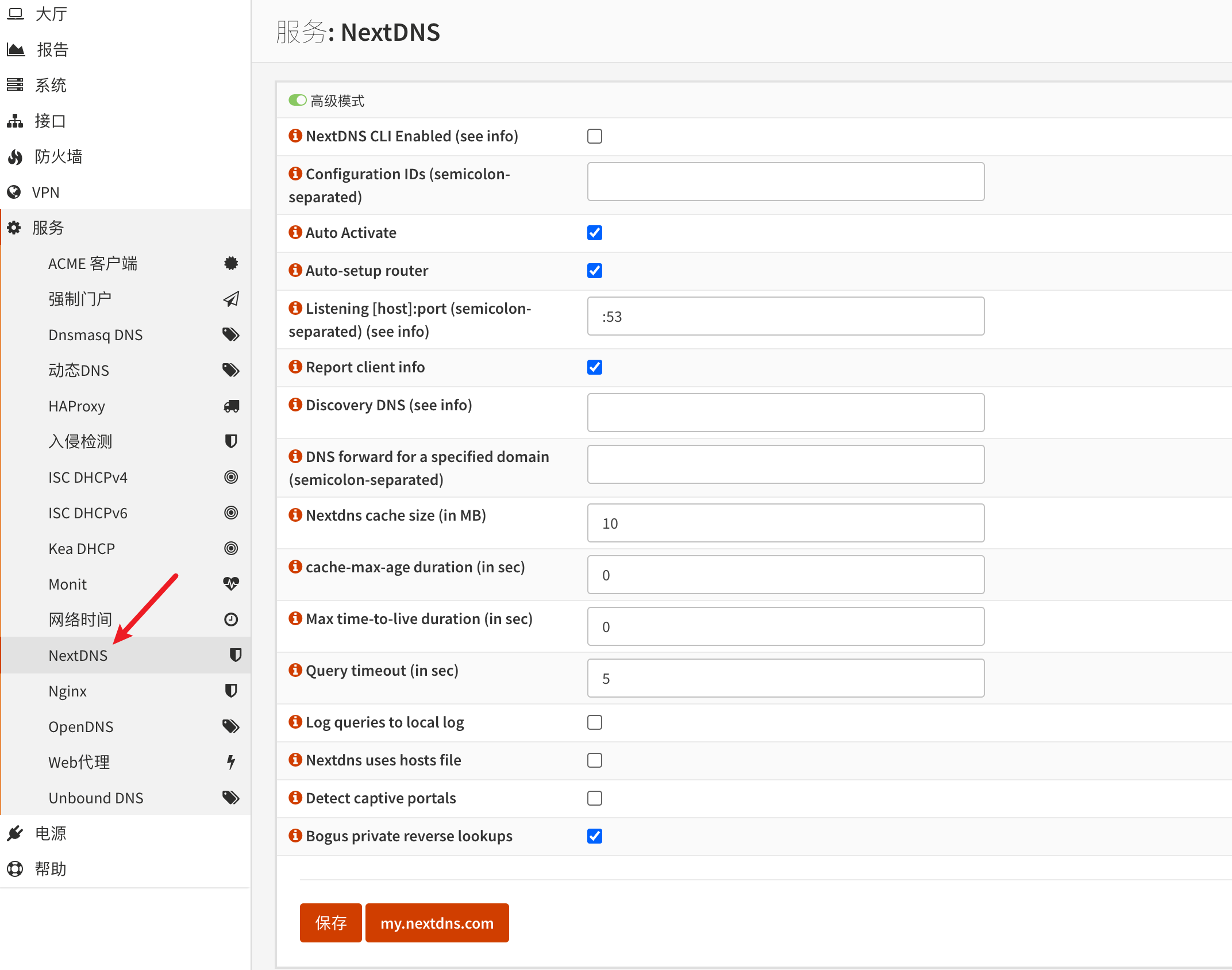Click the info icon next to Query timeout

pyautogui.click(x=295, y=670)
